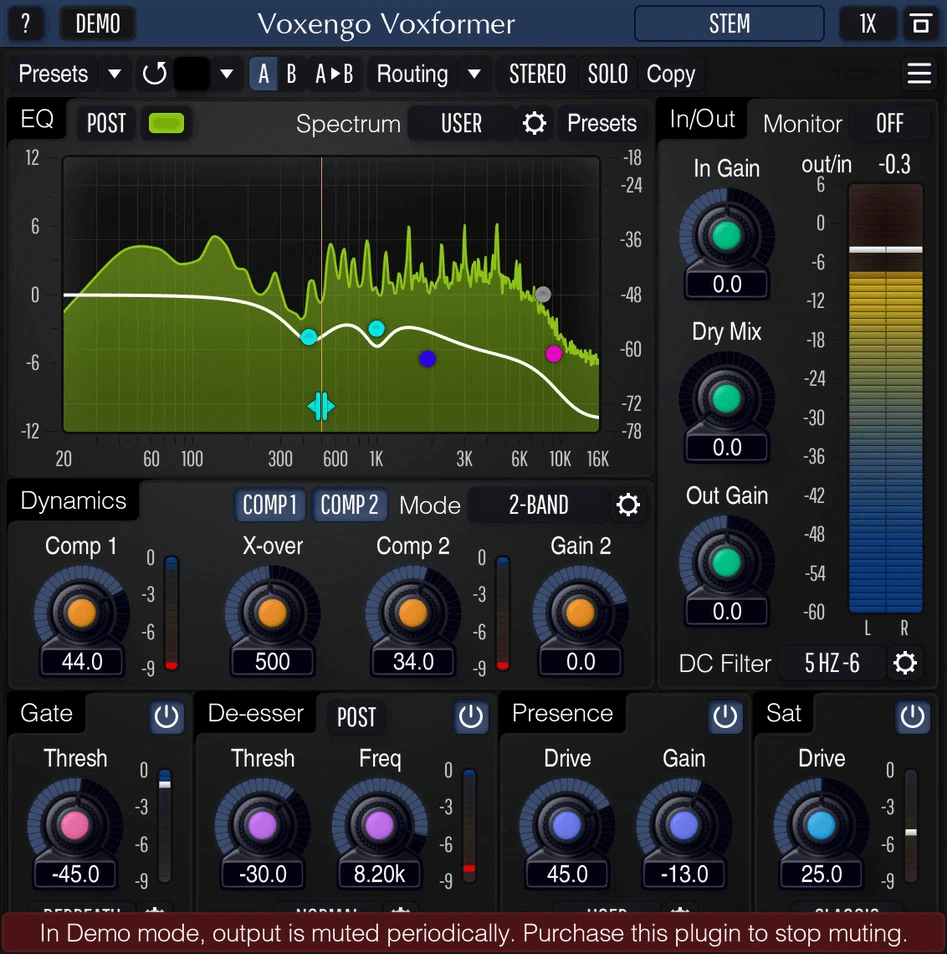
Task: Click the Out Gain knob
Action: 726,562
